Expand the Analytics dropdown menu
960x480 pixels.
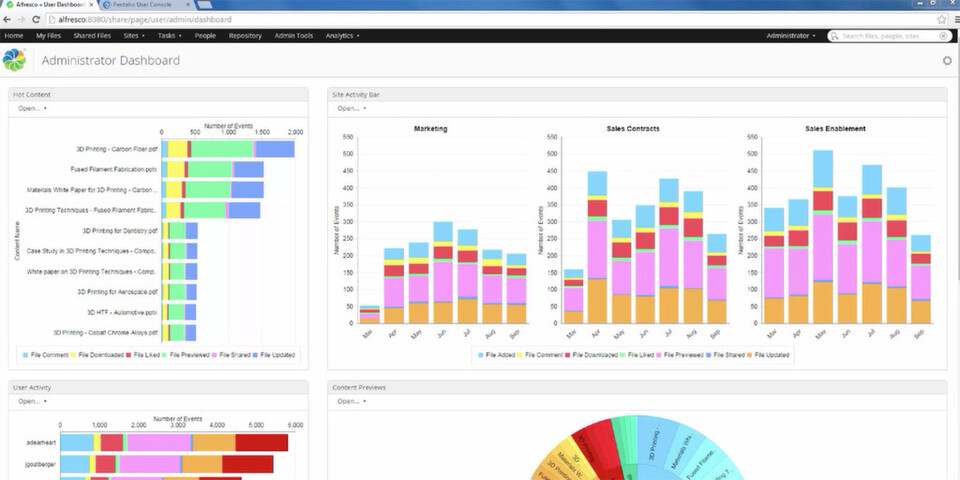tap(342, 36)
